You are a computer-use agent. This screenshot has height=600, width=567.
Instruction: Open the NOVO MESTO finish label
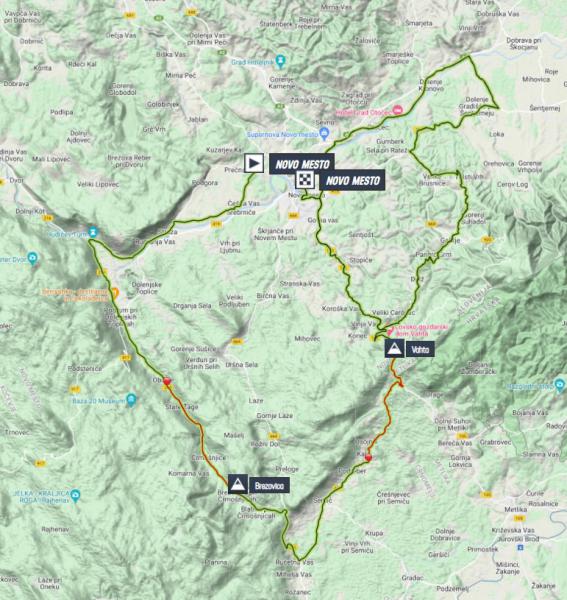[x=352, y=181]
